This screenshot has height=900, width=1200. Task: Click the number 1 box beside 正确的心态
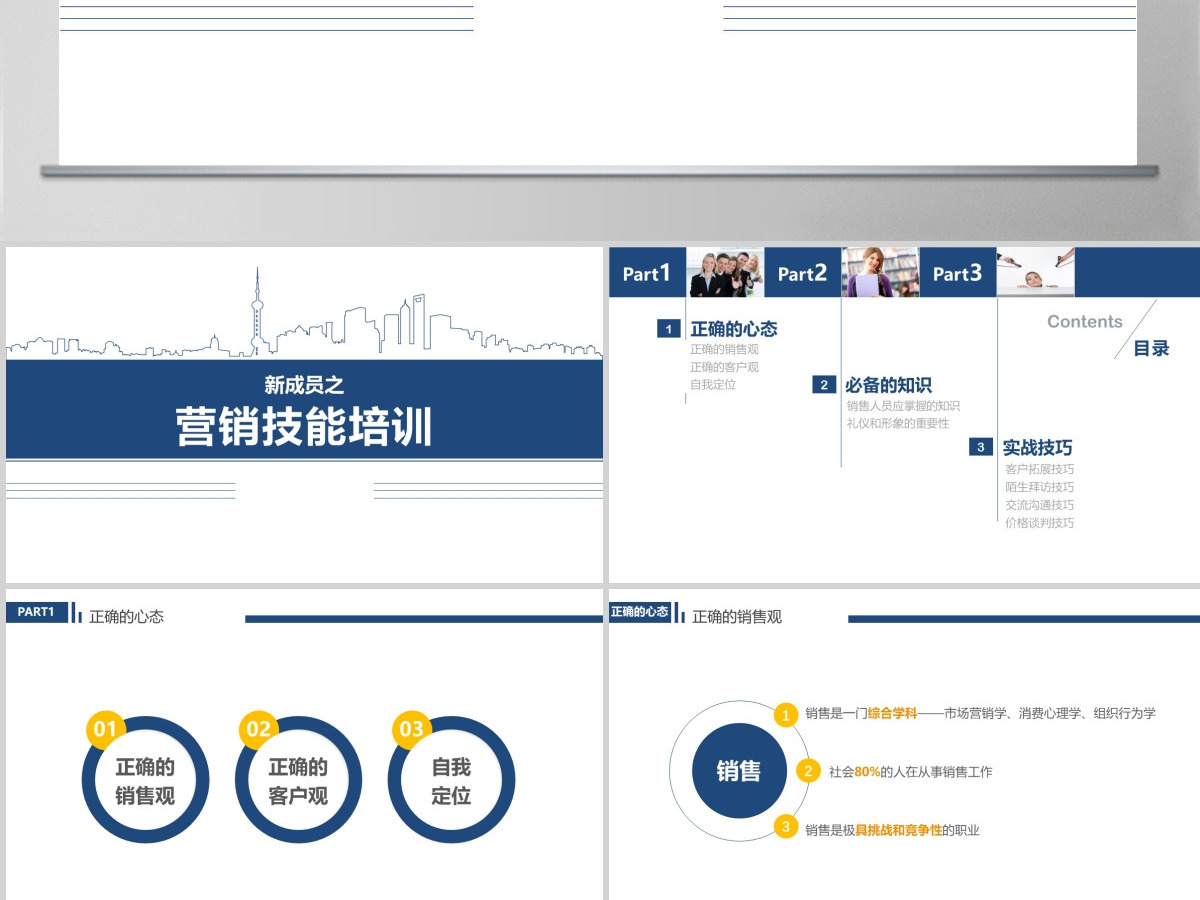point(669,329)
